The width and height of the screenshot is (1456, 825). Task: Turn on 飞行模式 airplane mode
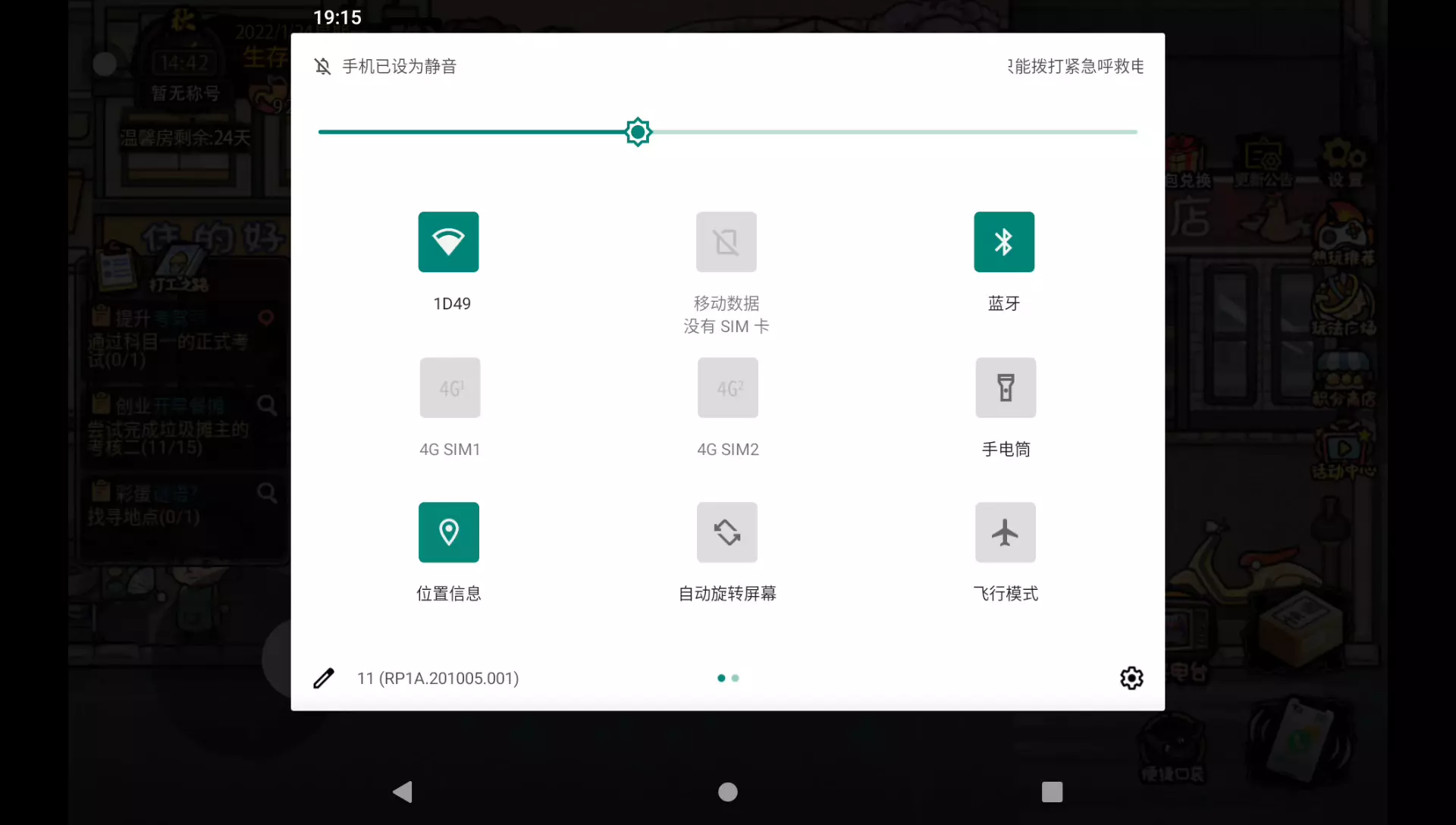[1006, 532]
